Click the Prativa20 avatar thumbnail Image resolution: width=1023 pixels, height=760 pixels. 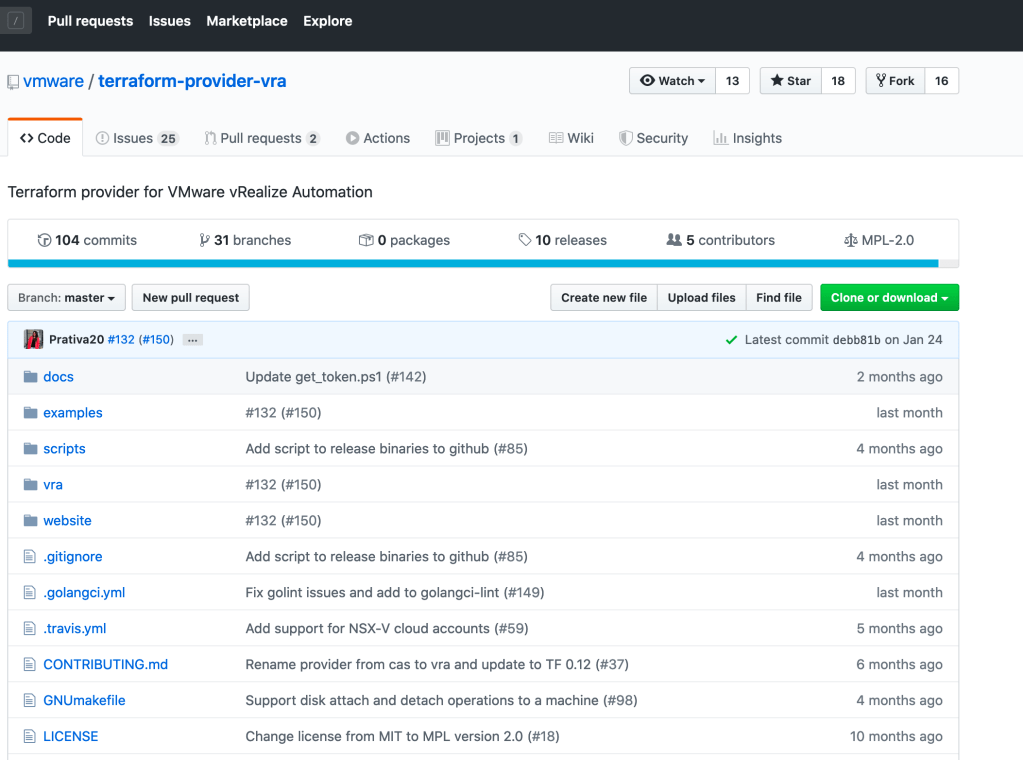pyautogui.click(x=33, y=339)
